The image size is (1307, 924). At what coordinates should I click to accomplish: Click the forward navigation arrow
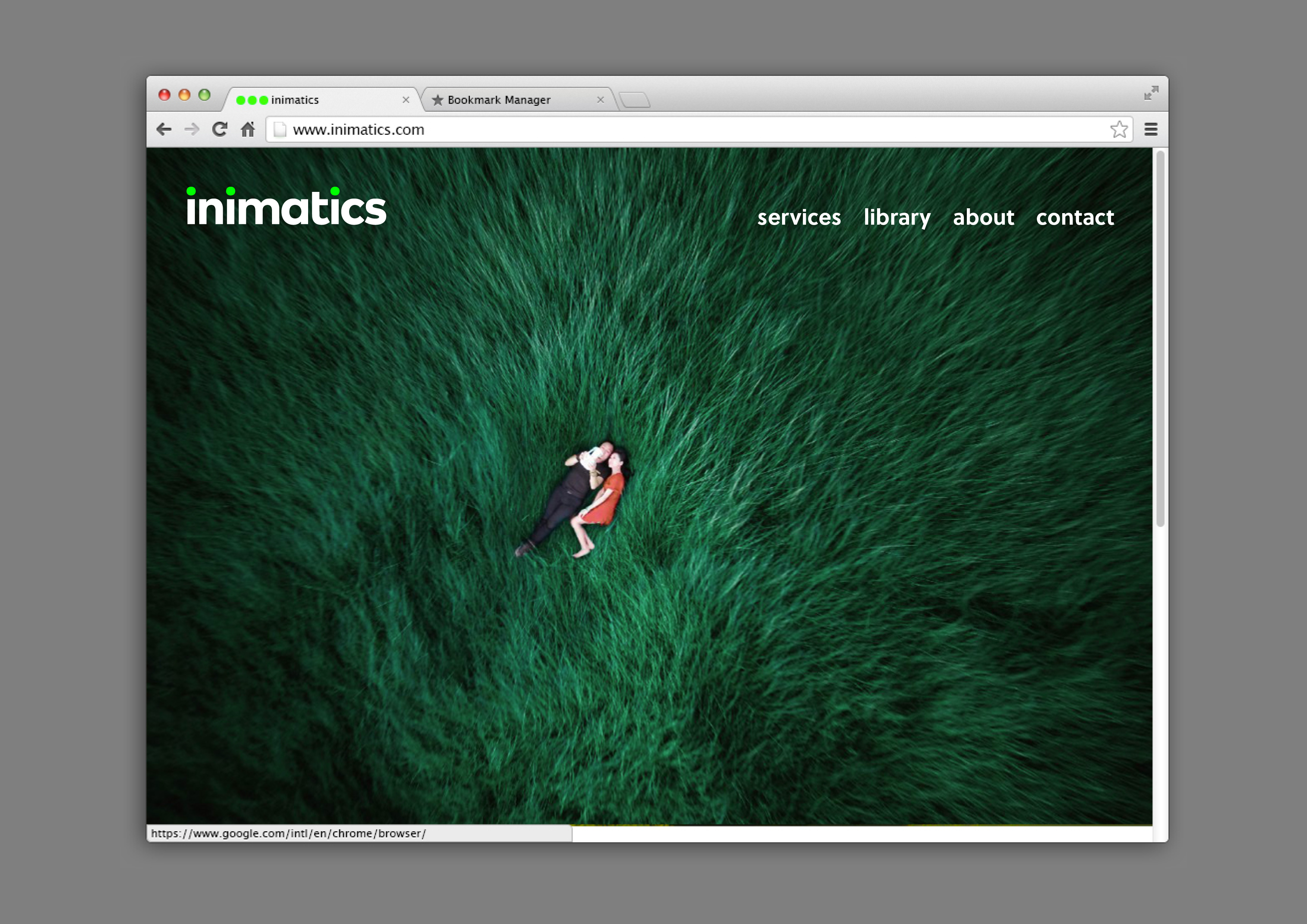pos(192,130)
